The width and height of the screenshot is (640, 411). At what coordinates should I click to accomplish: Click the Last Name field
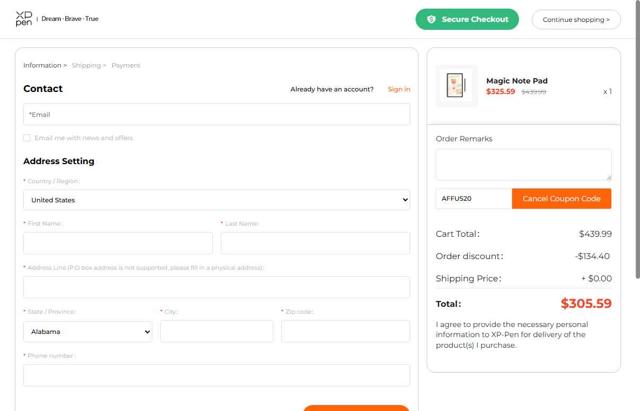pos(315,243)
